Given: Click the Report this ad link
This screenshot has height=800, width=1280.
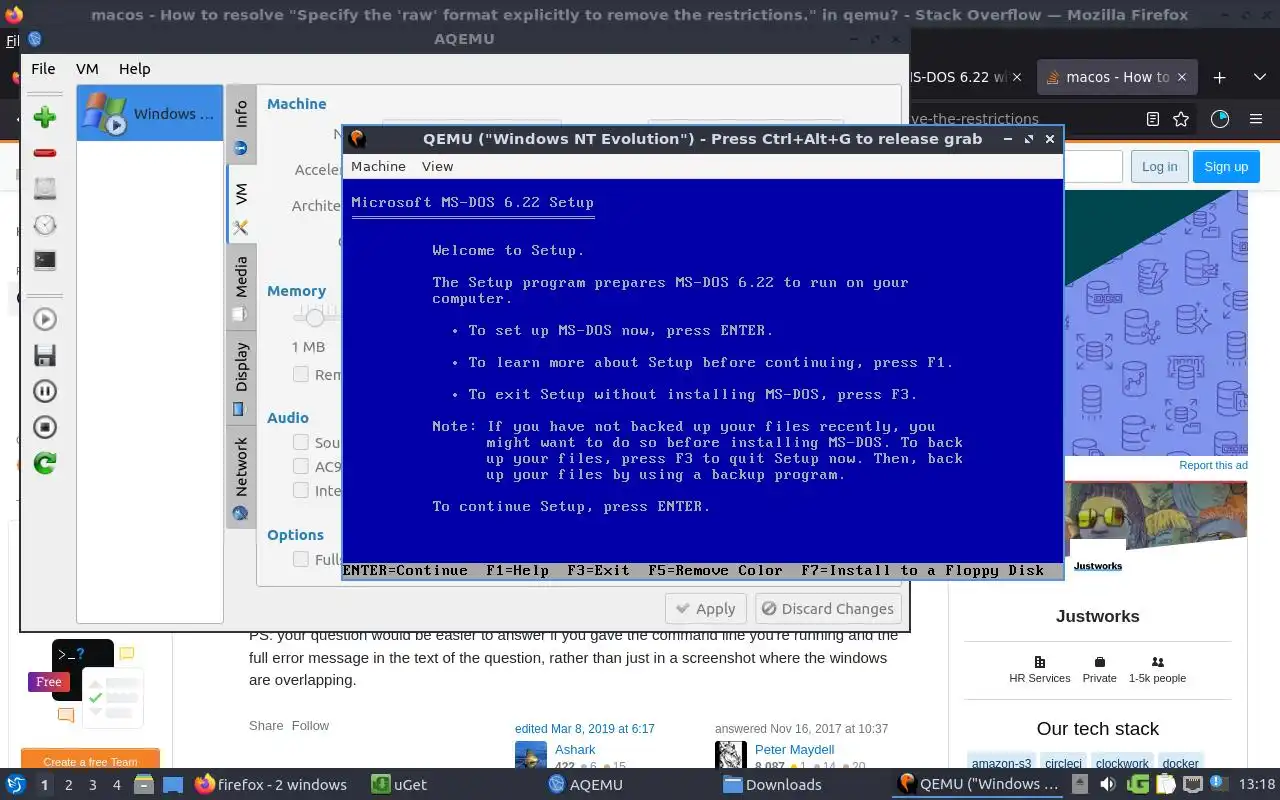Looking at the screenshot, I should [1213, 465].
